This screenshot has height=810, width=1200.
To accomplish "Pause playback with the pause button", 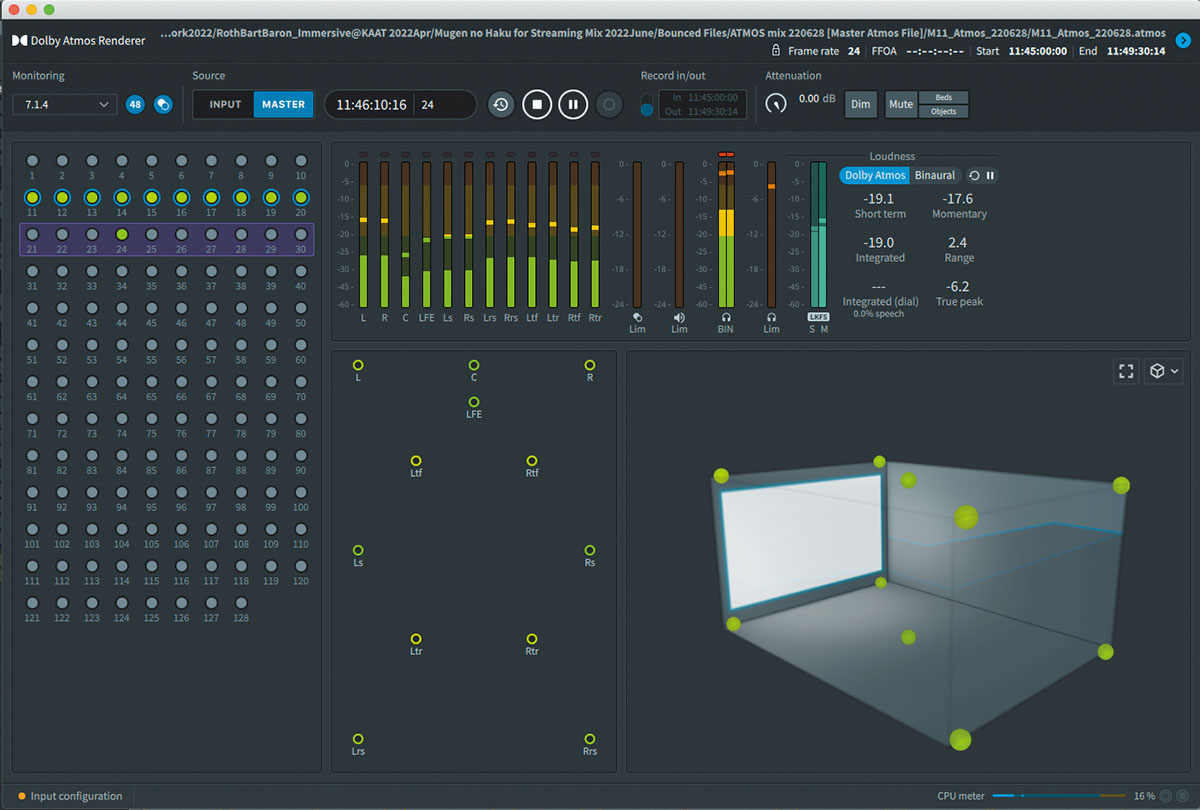I will 573,104.
